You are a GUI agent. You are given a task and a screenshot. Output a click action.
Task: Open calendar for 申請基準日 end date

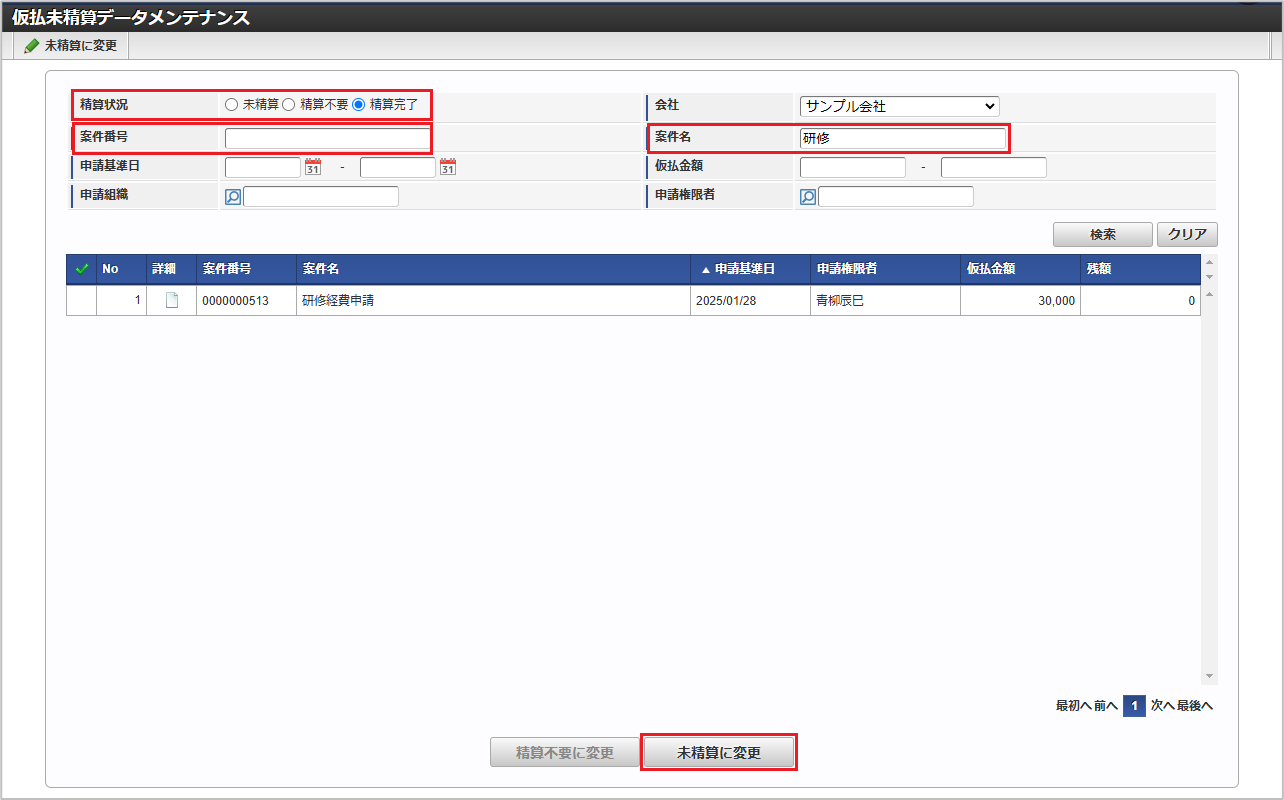(x=448, y=167)
